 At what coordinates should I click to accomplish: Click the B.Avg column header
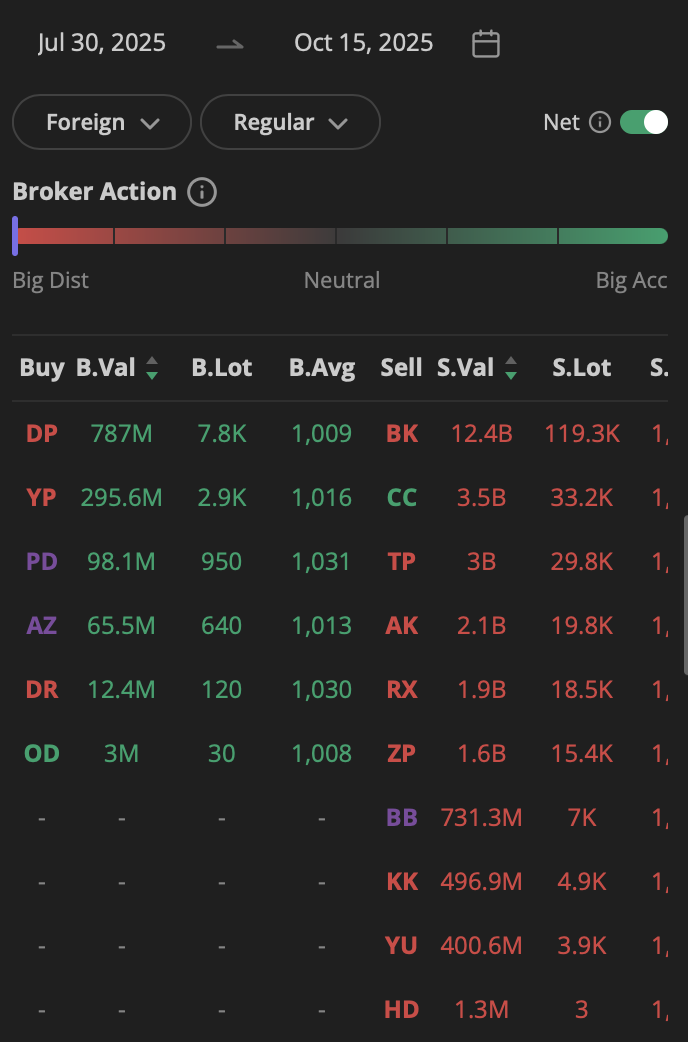[x=322, y=368]
